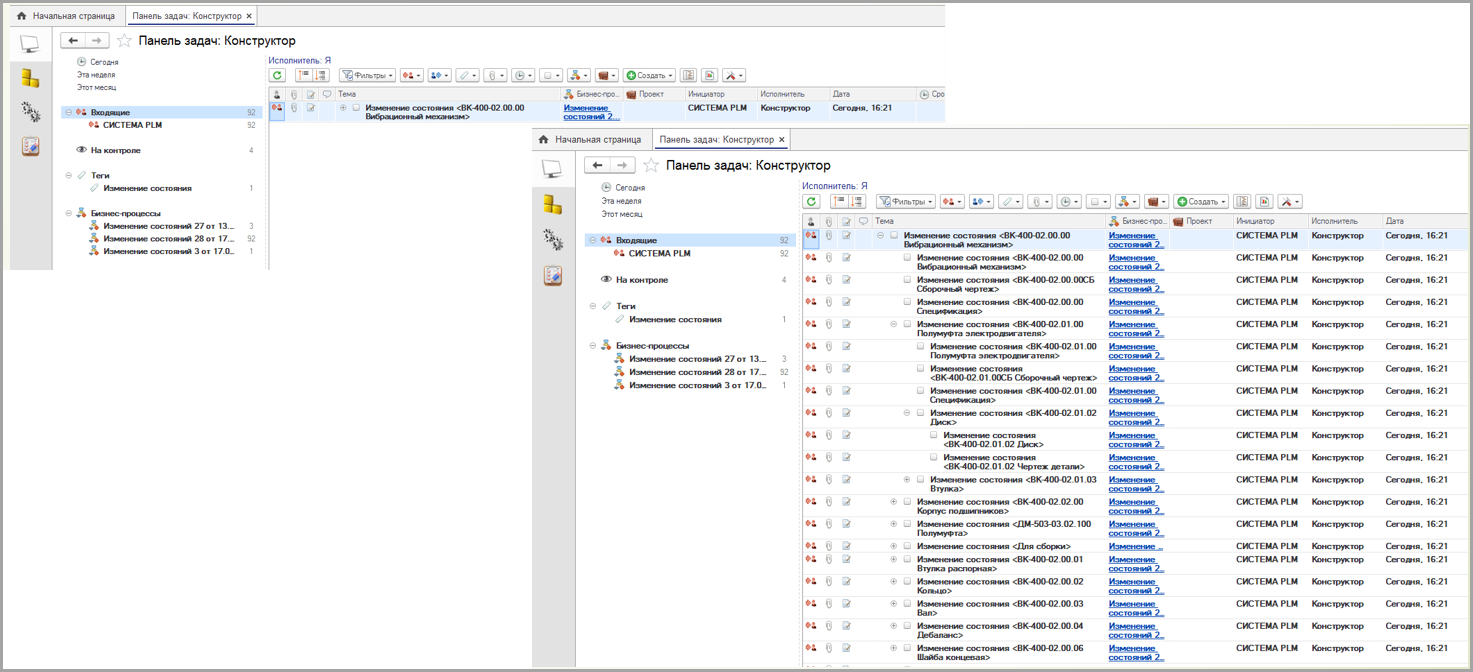Click the back arrow in the foreground window

pyautogui.click(x=597, y=165)
